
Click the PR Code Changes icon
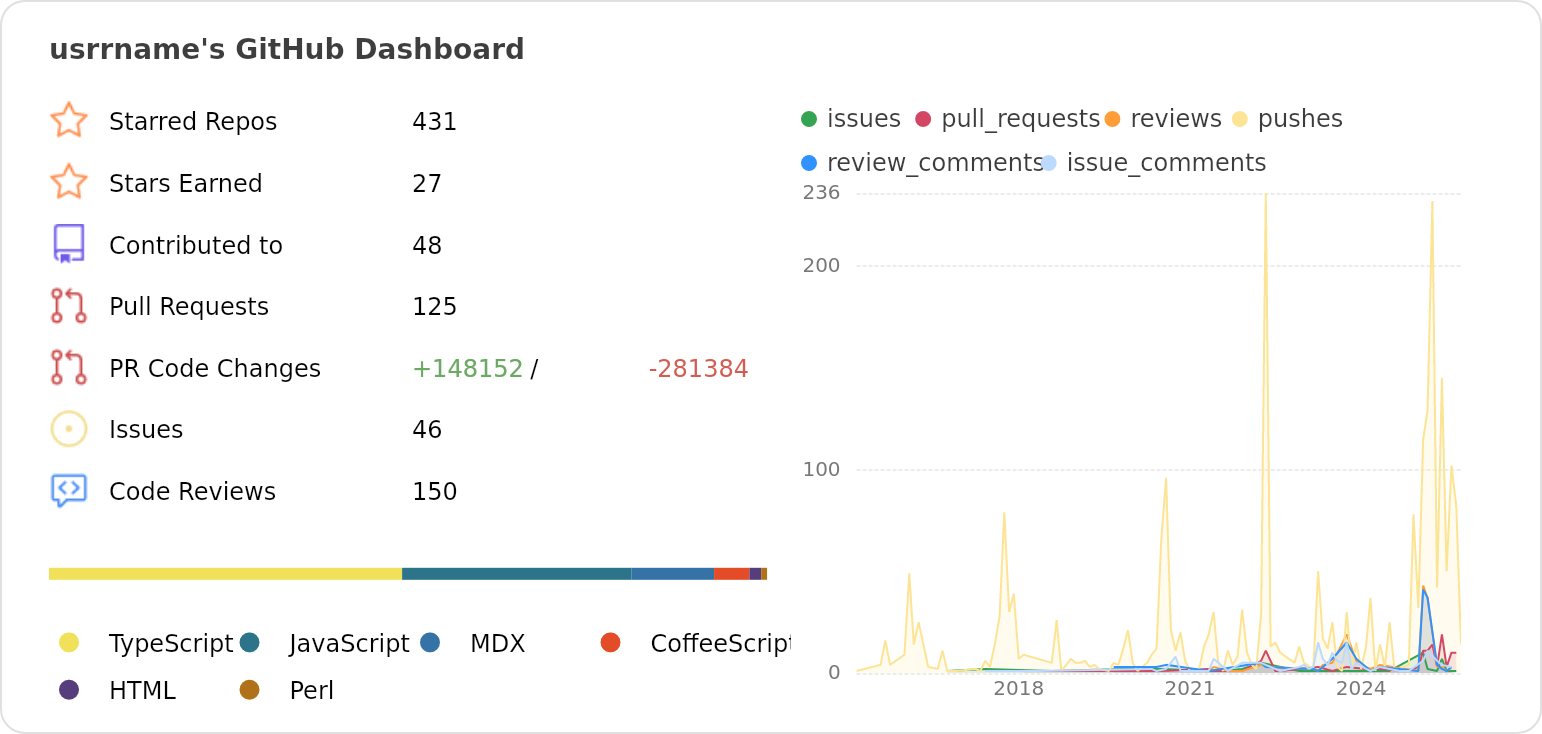click(x=68, y=368)
